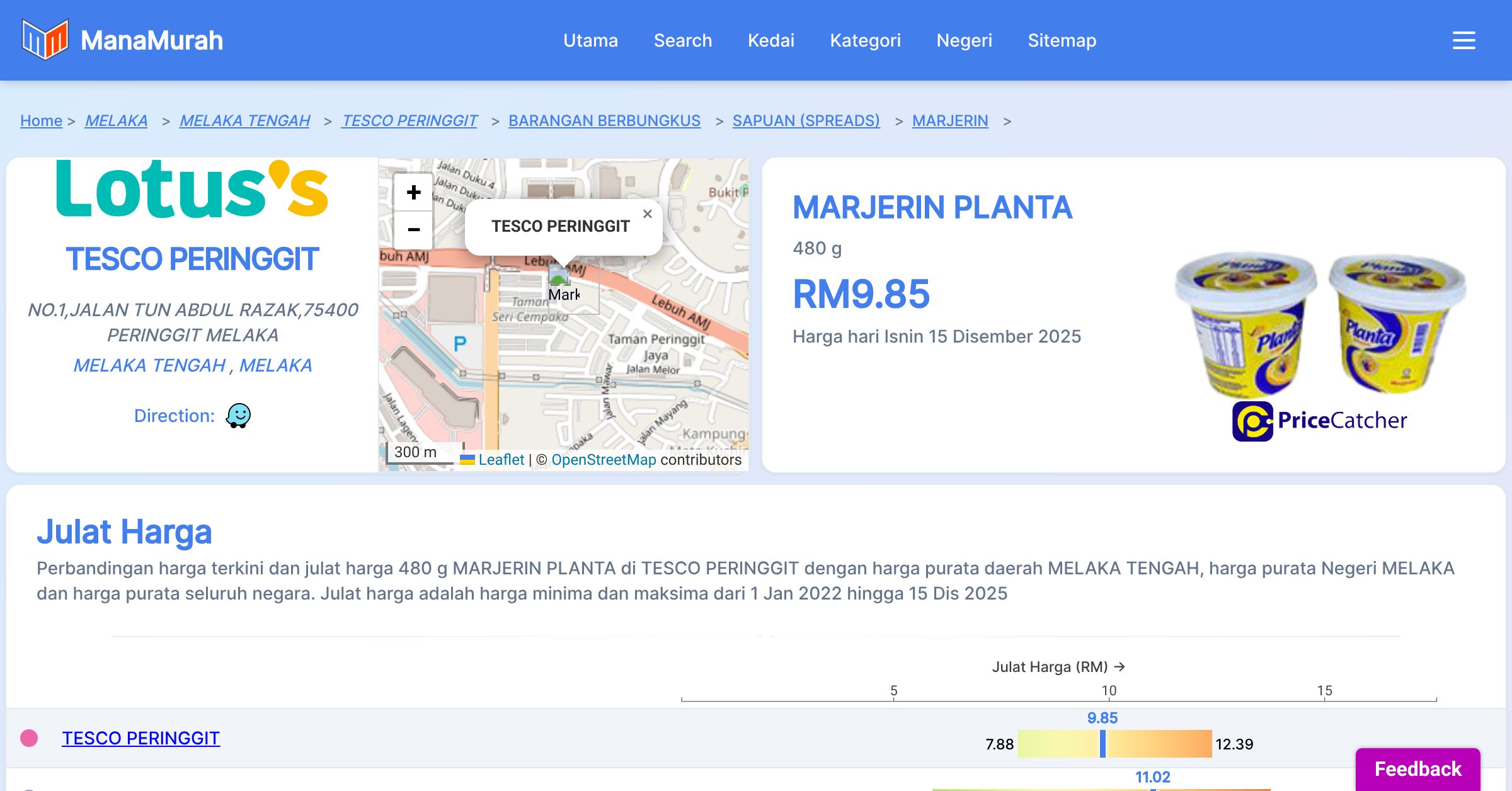
Task: Zoom out on the map
Action: click(413, 230)
